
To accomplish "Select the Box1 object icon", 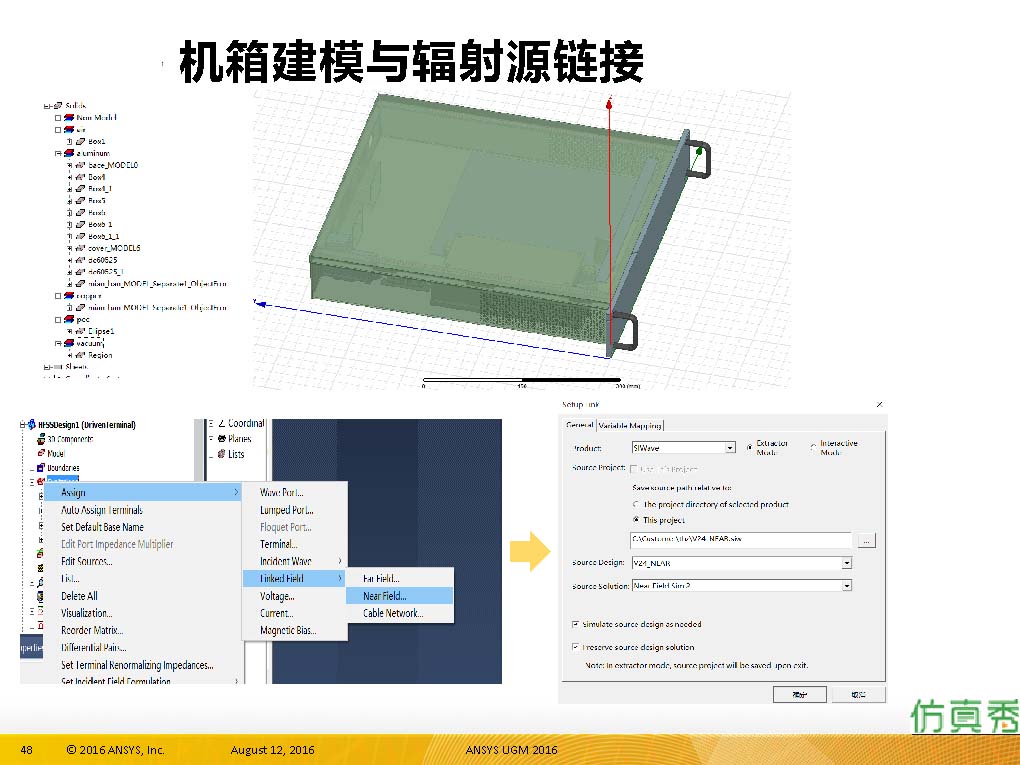I will (81, 141).
